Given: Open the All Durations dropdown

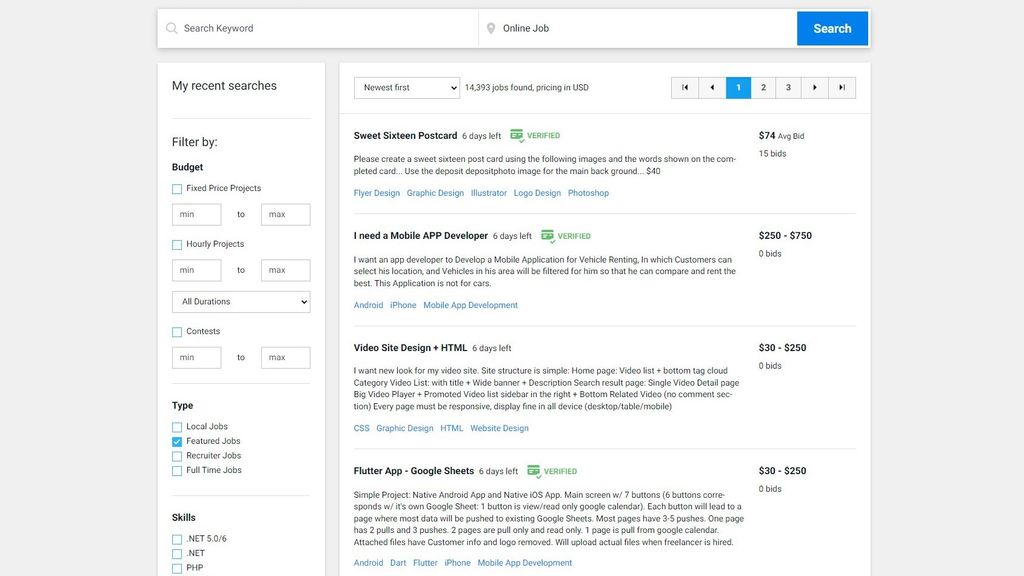Looking at the screenshot, I should (x=240, y=301).
